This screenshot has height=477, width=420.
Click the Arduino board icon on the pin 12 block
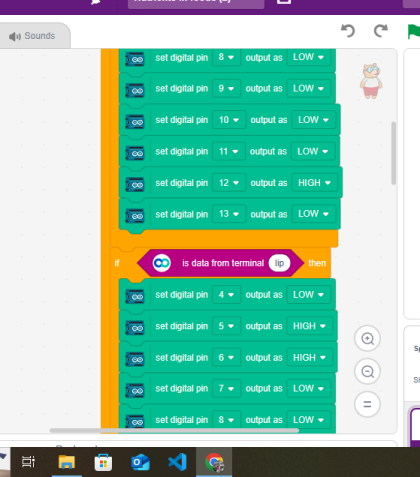[135, 184]
